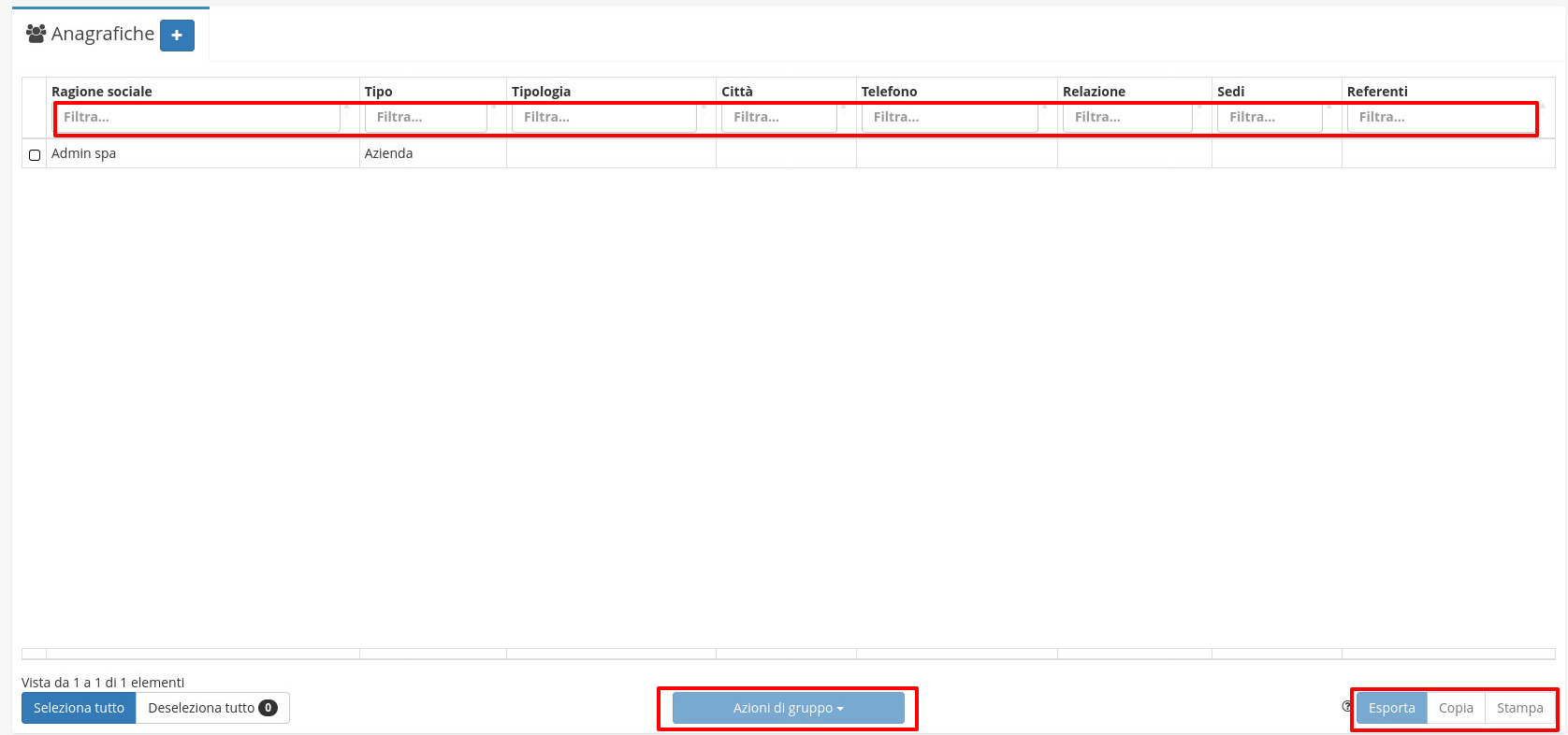
Task: Select the Telefono filter box
Action: (x=950, y=118)
